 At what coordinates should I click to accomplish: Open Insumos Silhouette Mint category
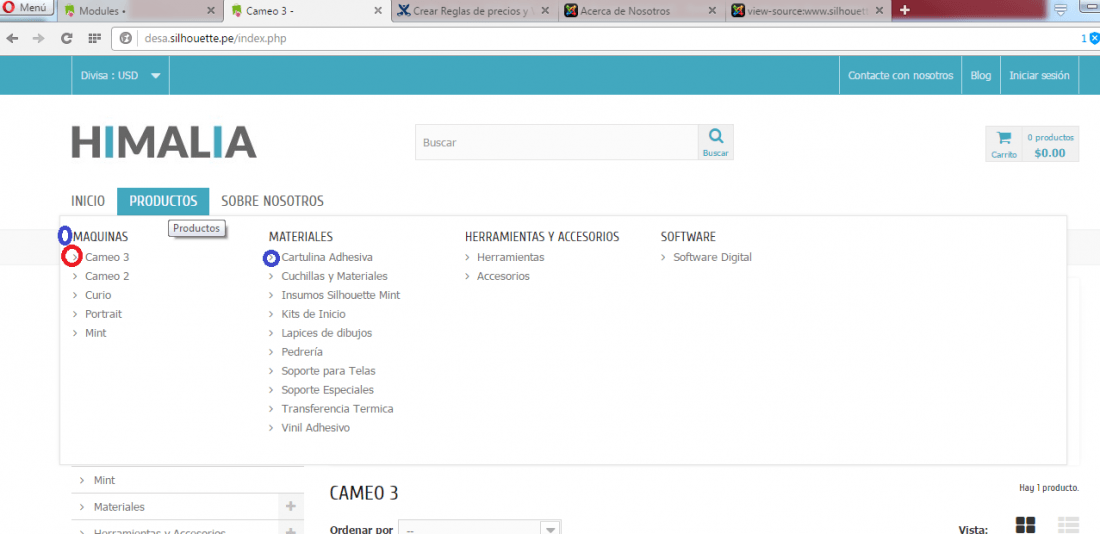(340, 295)
